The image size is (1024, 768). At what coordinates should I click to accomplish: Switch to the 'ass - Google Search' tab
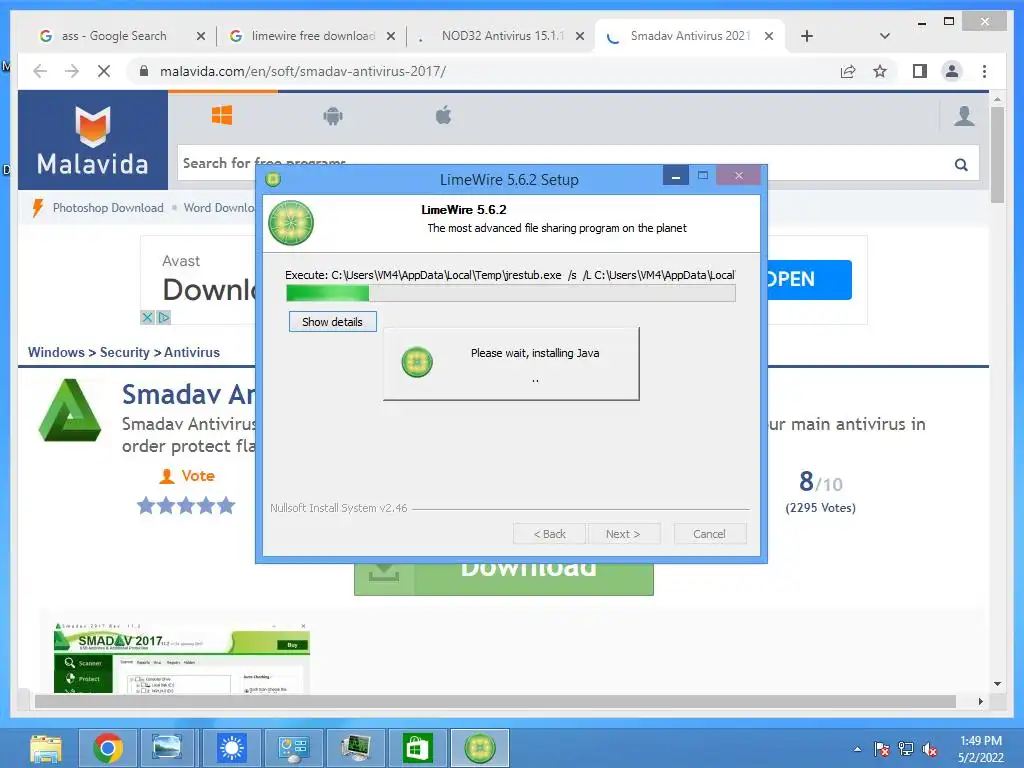(114, 36)
